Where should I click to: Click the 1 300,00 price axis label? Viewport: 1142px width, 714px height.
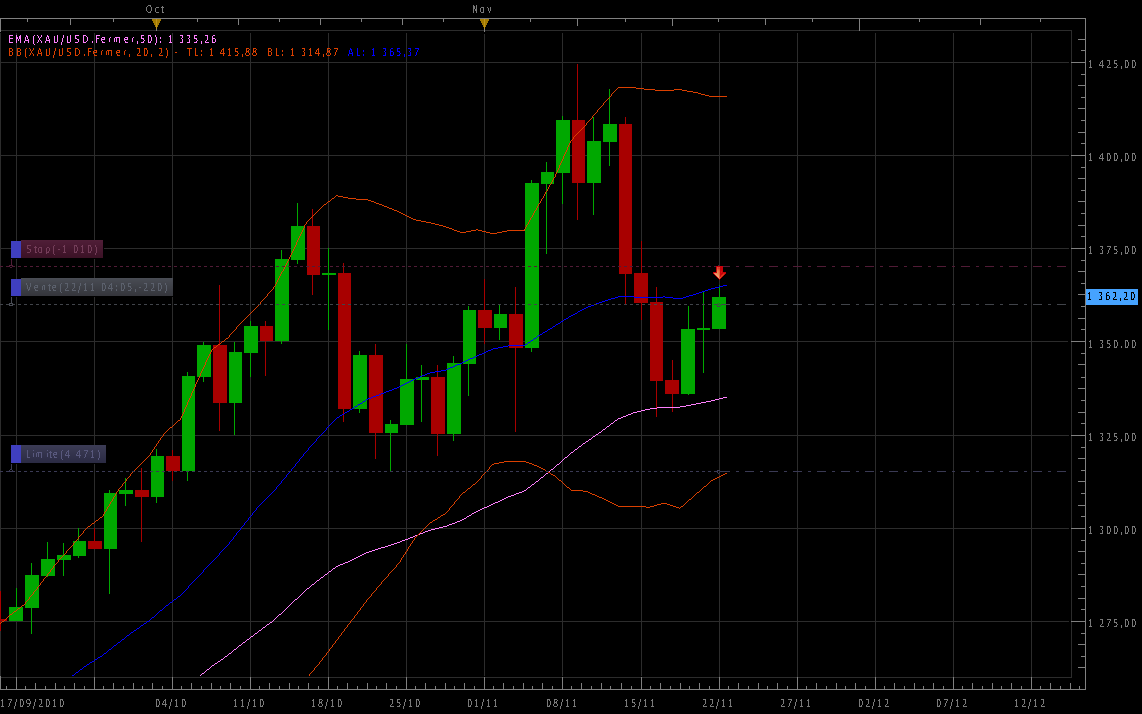(1112, 530)
